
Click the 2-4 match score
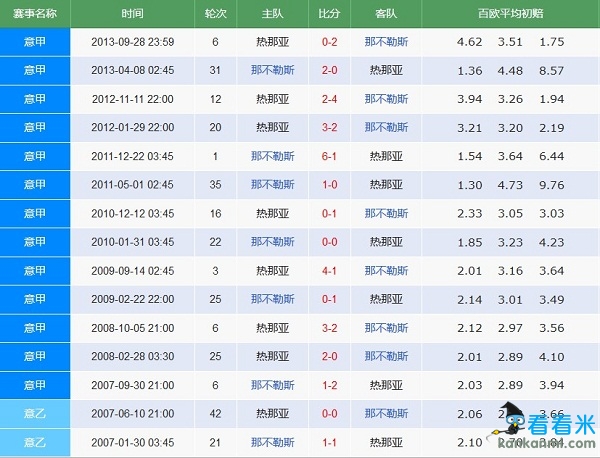pos(329,99)
